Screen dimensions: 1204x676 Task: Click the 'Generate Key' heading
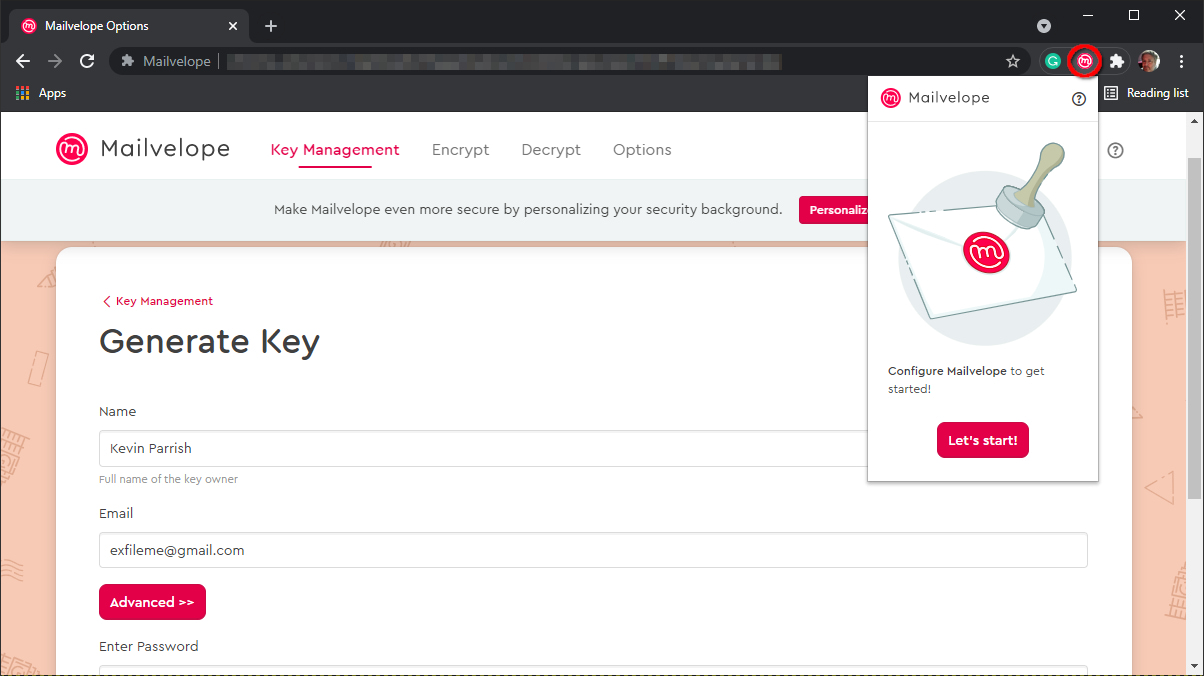209,342
